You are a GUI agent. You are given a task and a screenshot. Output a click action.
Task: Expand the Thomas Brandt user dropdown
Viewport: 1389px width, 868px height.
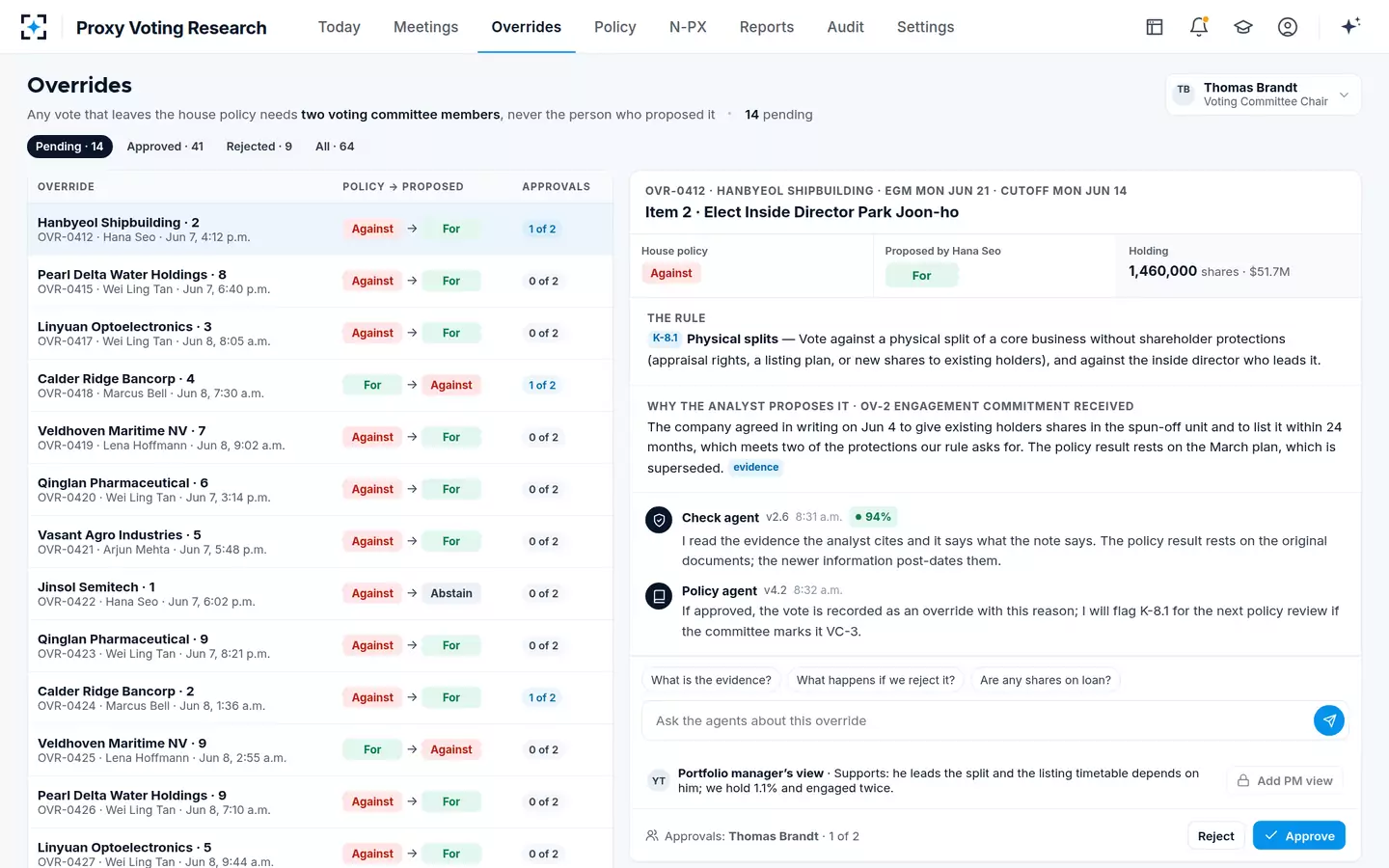pos(1344,95)
